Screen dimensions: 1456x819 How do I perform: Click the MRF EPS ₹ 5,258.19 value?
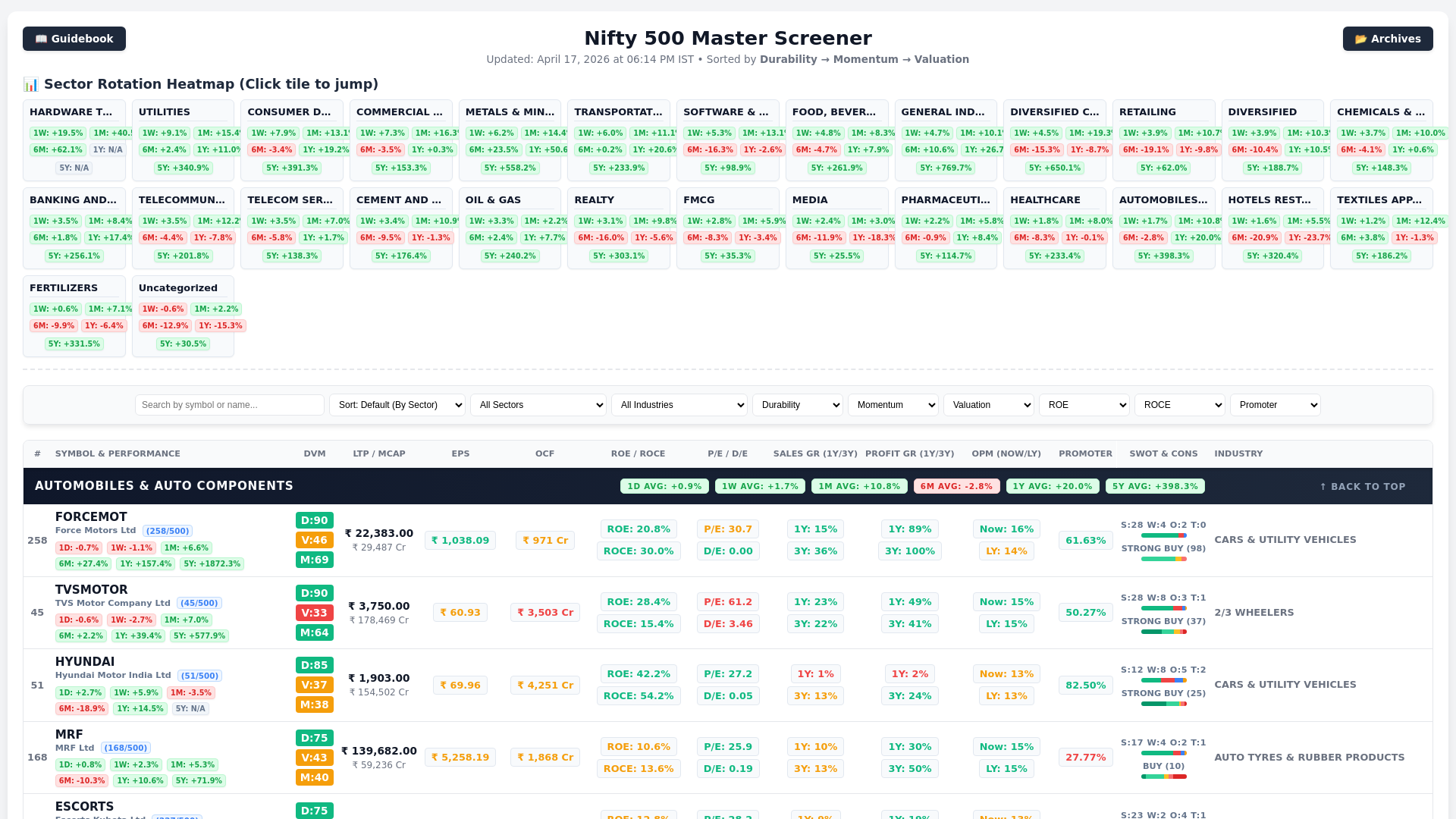460,758
